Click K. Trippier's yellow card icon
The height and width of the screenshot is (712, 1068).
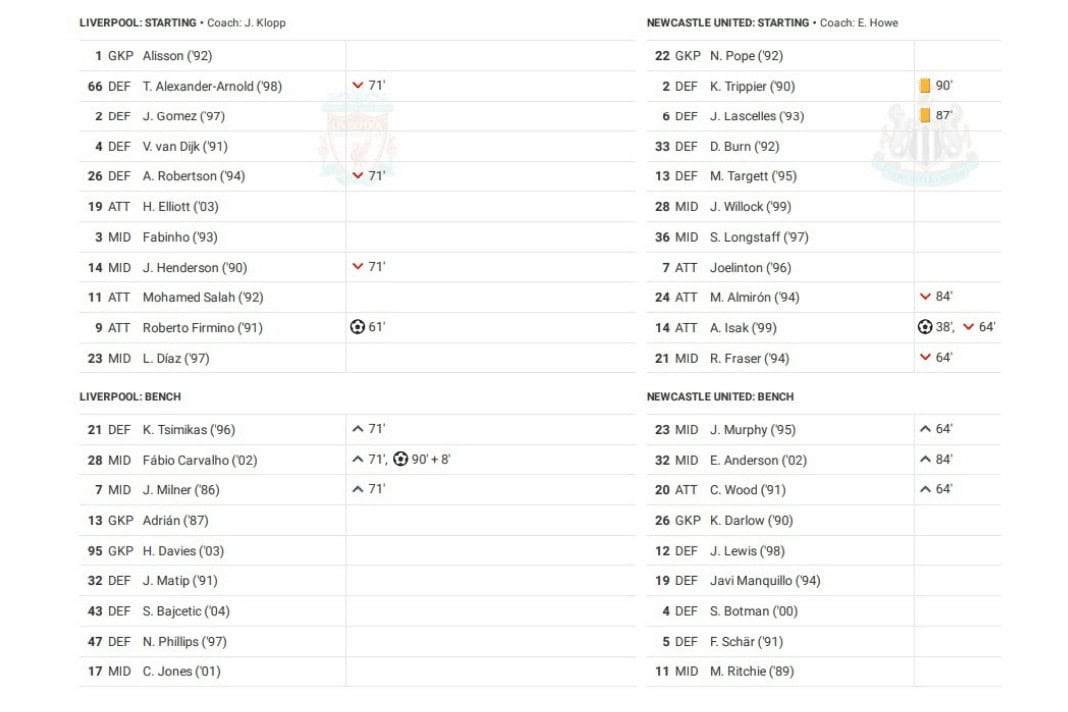coord(925,86)
